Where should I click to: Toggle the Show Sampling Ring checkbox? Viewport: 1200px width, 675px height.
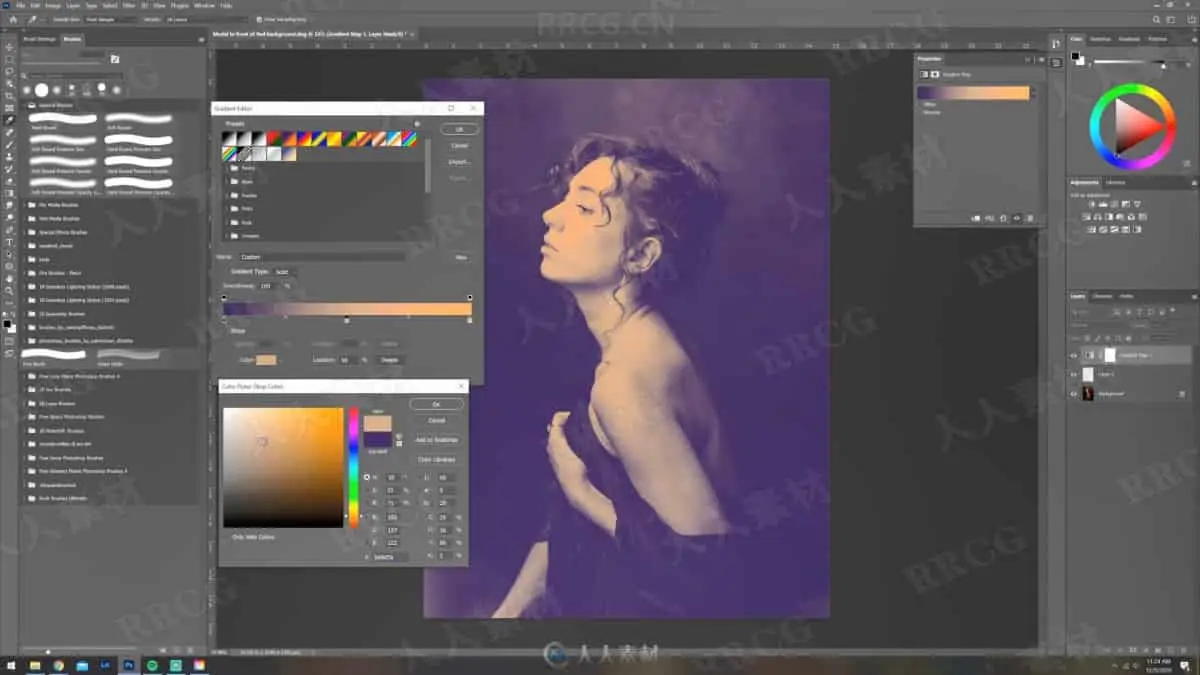(259, 19)
